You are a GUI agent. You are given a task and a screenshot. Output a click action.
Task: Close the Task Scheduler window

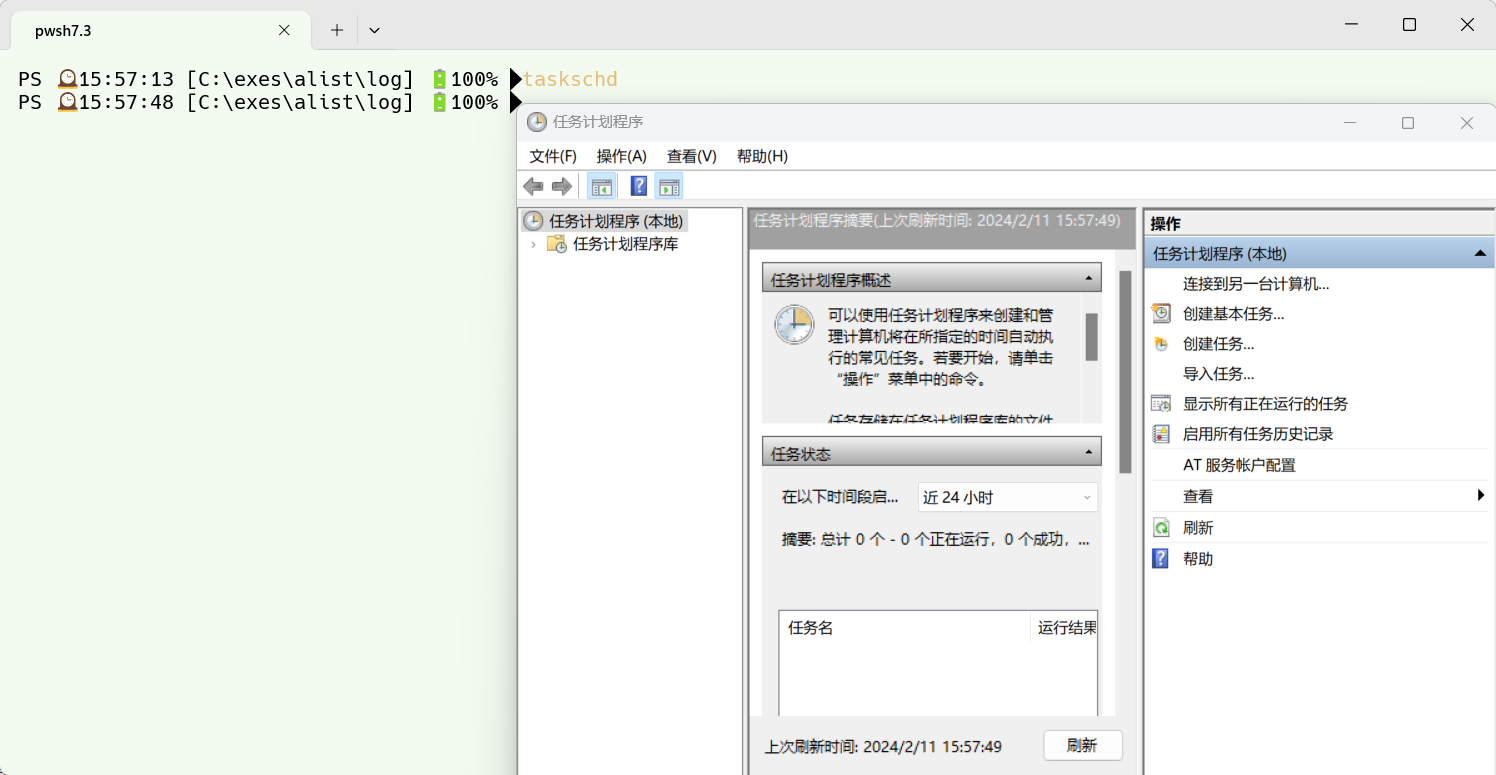pos(1467,122)
